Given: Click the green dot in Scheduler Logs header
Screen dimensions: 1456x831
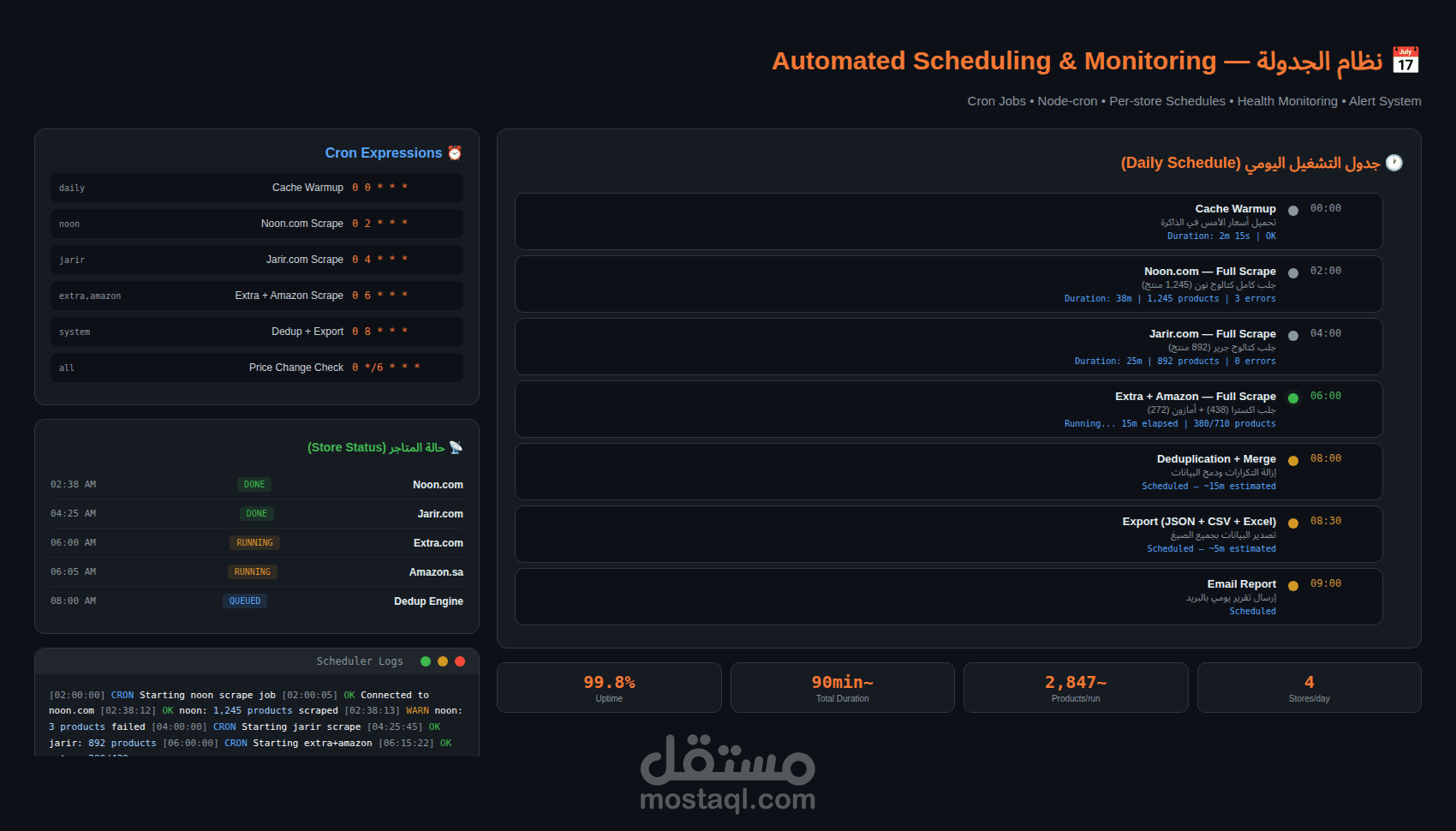Looking at the screenshot, I should (x=426, y=661).
